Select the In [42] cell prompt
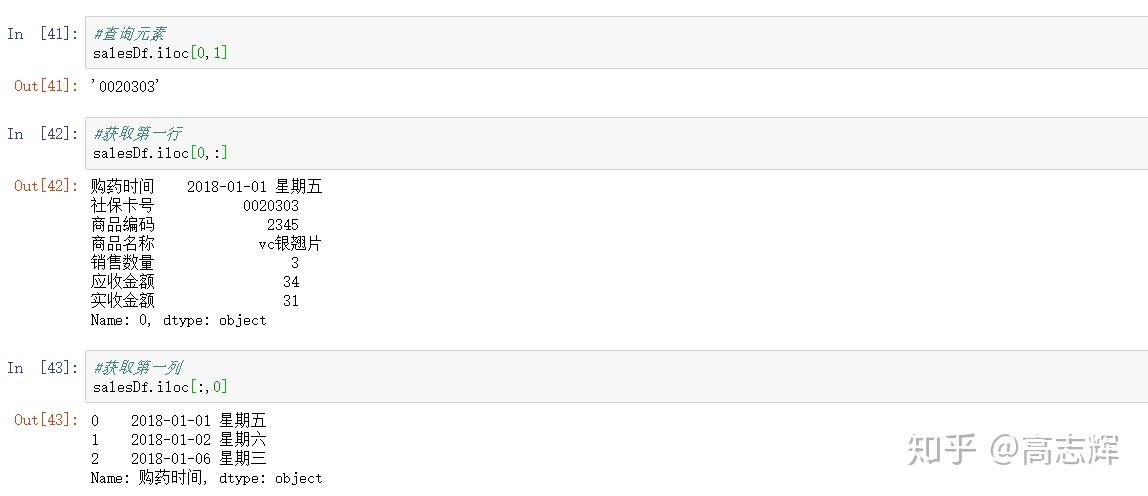Image resolution: width=1148 pixels, height=496 pixels. [42, 133]
